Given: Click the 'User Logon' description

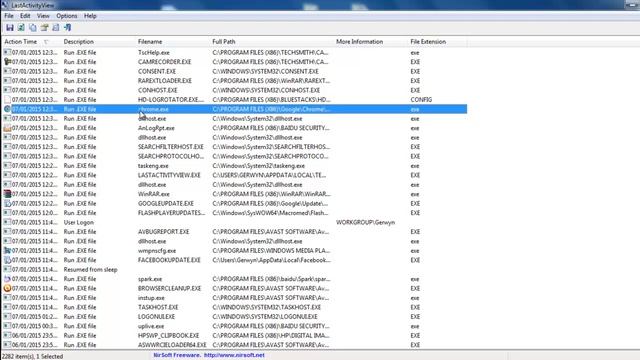Looking at the screenshot, I should click(x=79, y=222).
